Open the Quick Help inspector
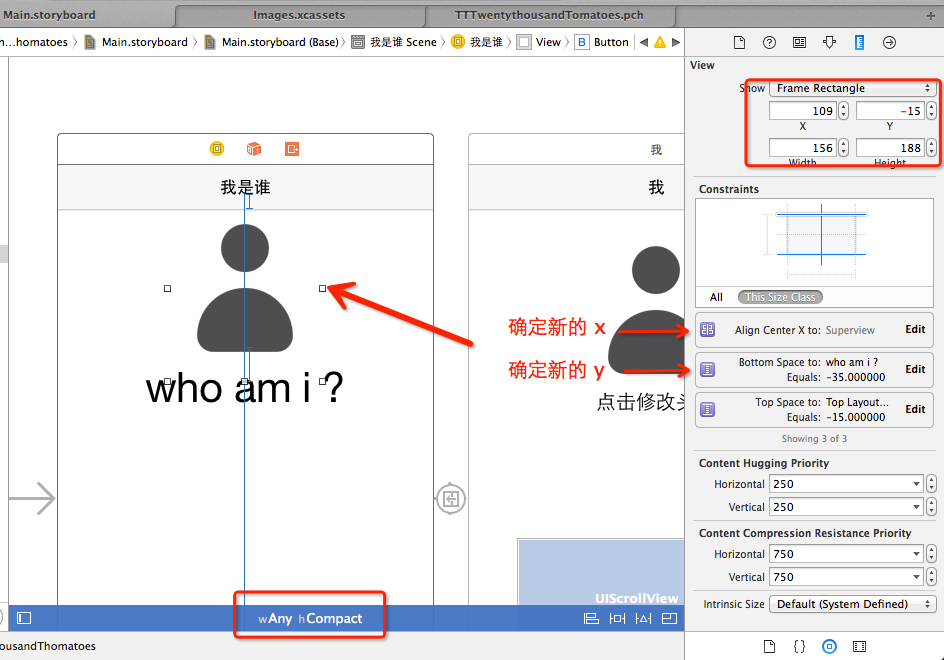944x660 pixels. click(x=769, y=42)
